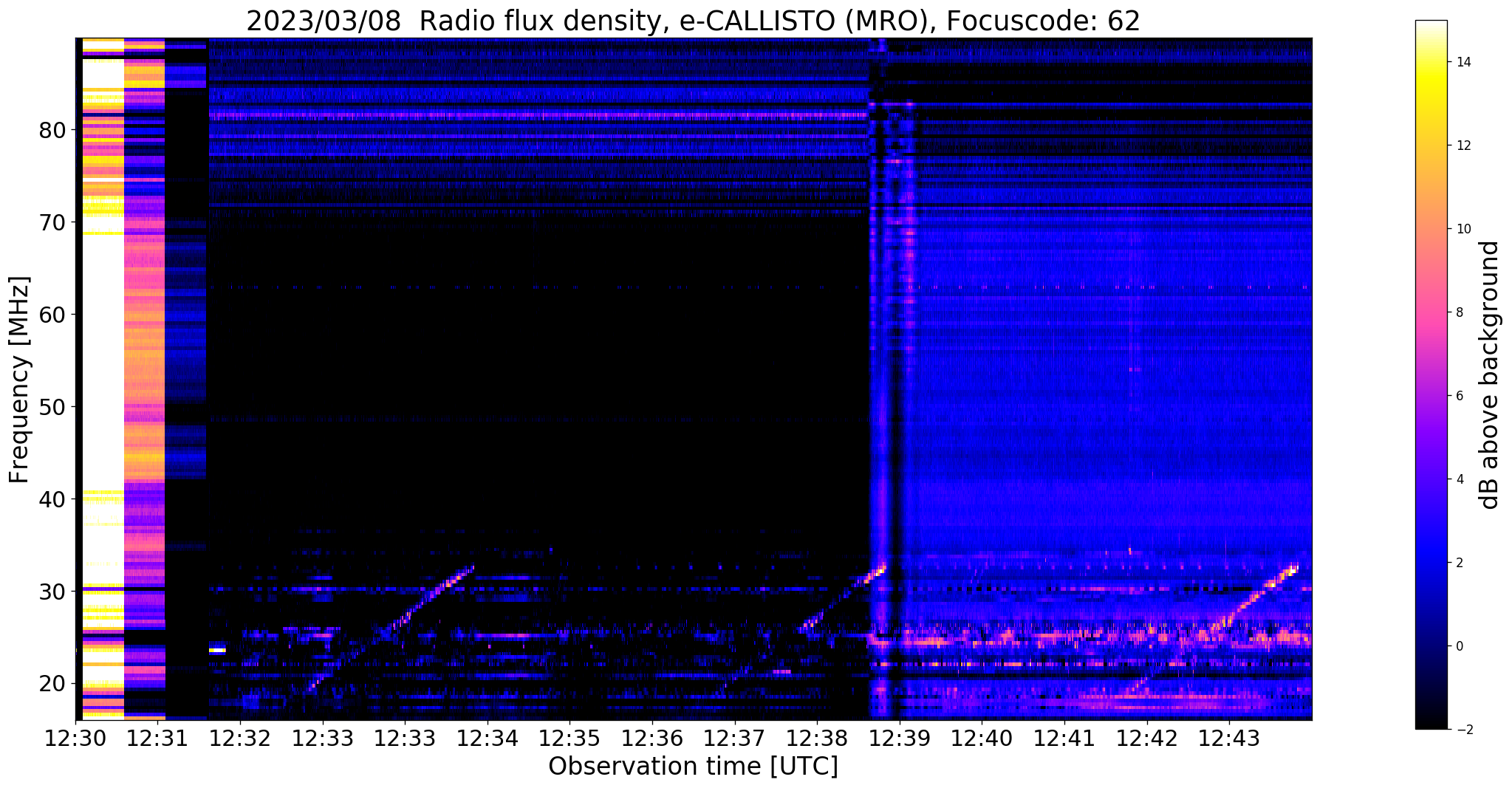The height and width of the screenshot is (788, 1512).
Task: Click the 12:30 time tick label
Action: pyautogui.click(x=75, y=738)
